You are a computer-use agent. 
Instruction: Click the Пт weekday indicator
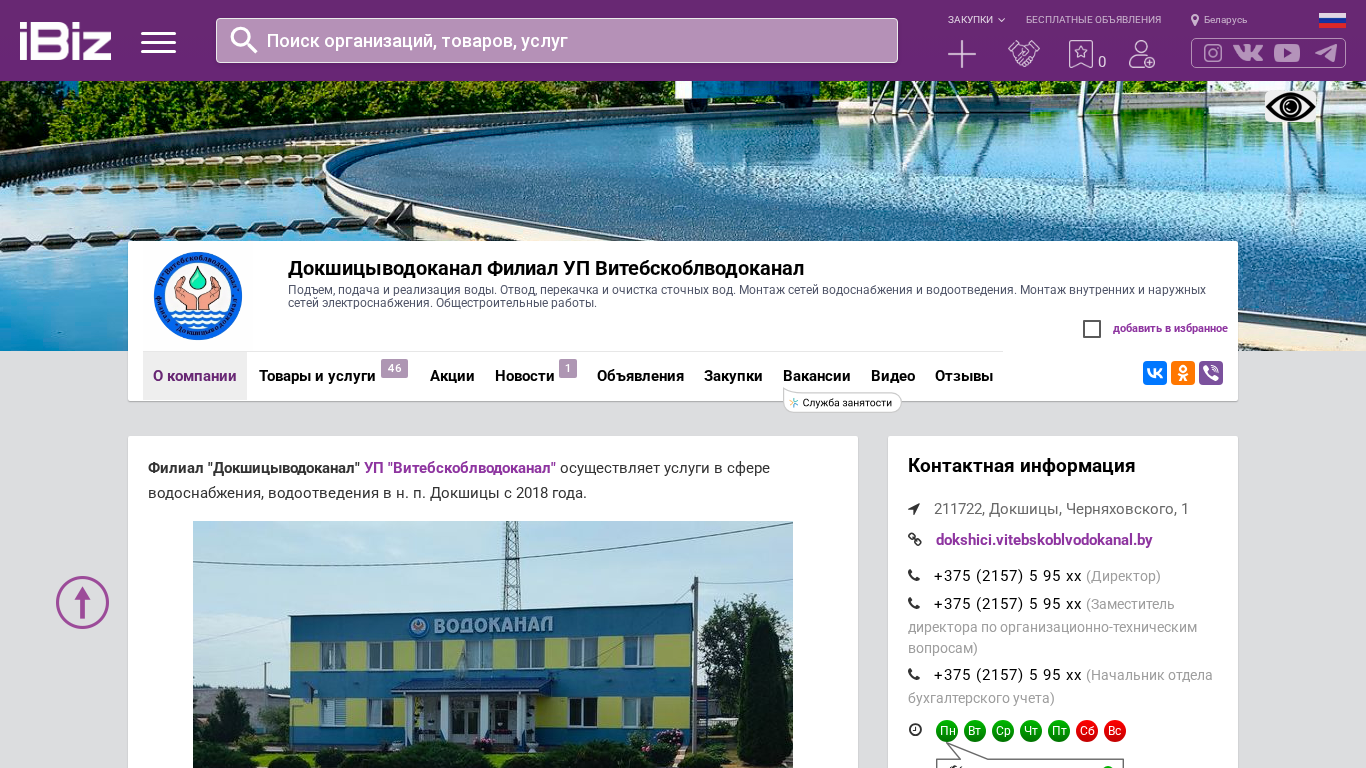1059,731
